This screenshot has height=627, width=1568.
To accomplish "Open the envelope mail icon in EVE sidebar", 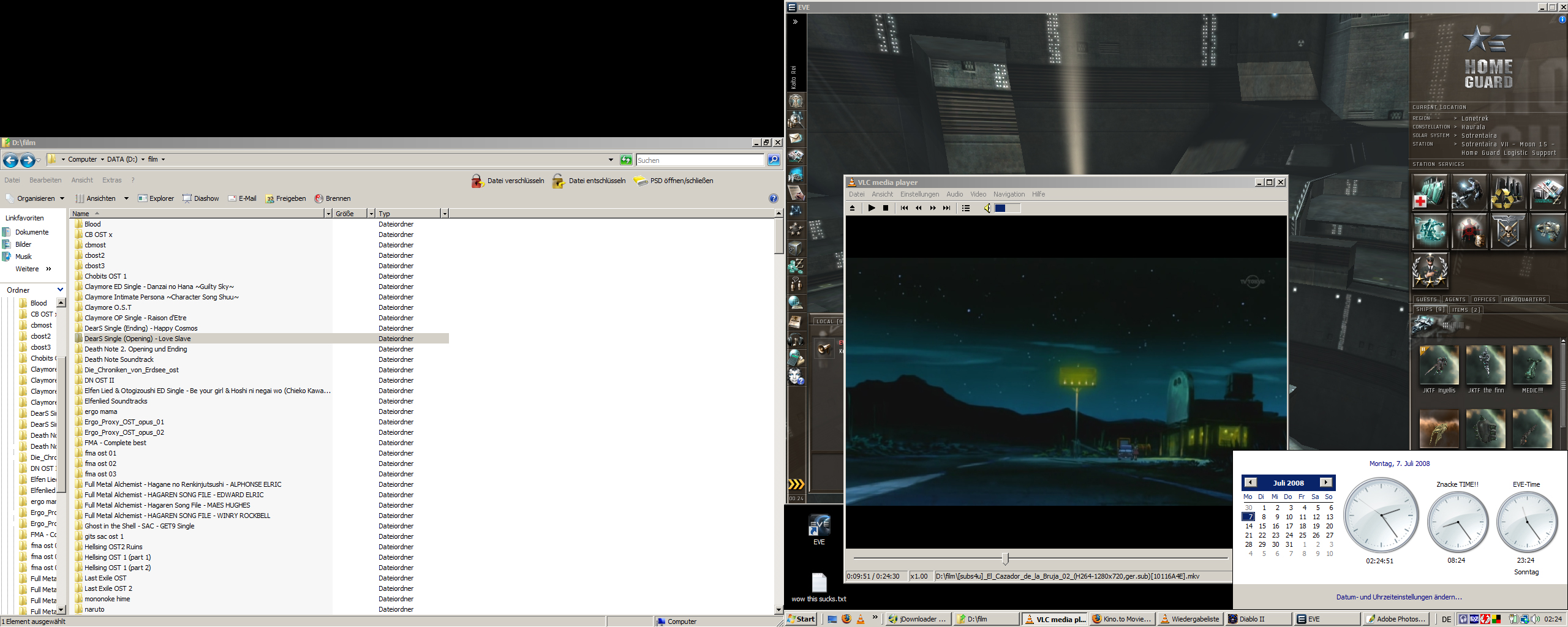I will (796, 138).
